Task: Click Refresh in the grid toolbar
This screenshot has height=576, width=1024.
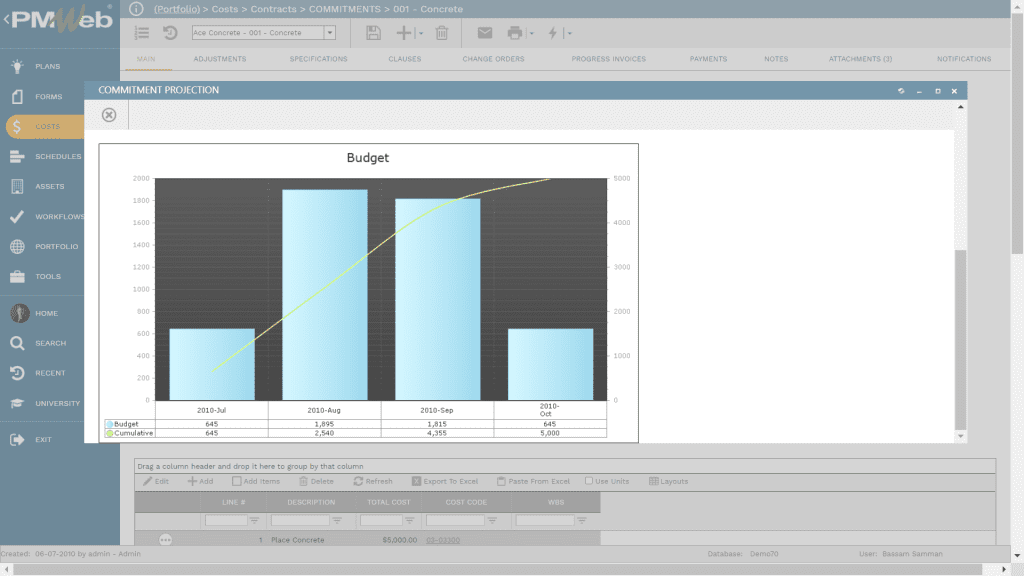Action: click(x=373, y=481)
